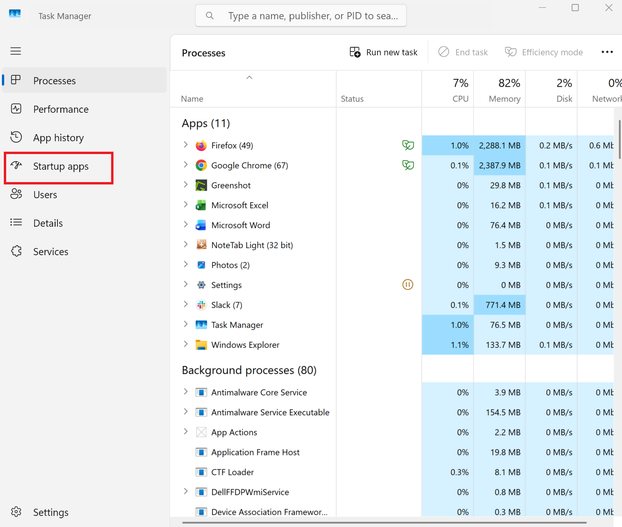Click the NoteTab Light icon
This screenshot has height=527, width=622.
(x=201, y=245)
